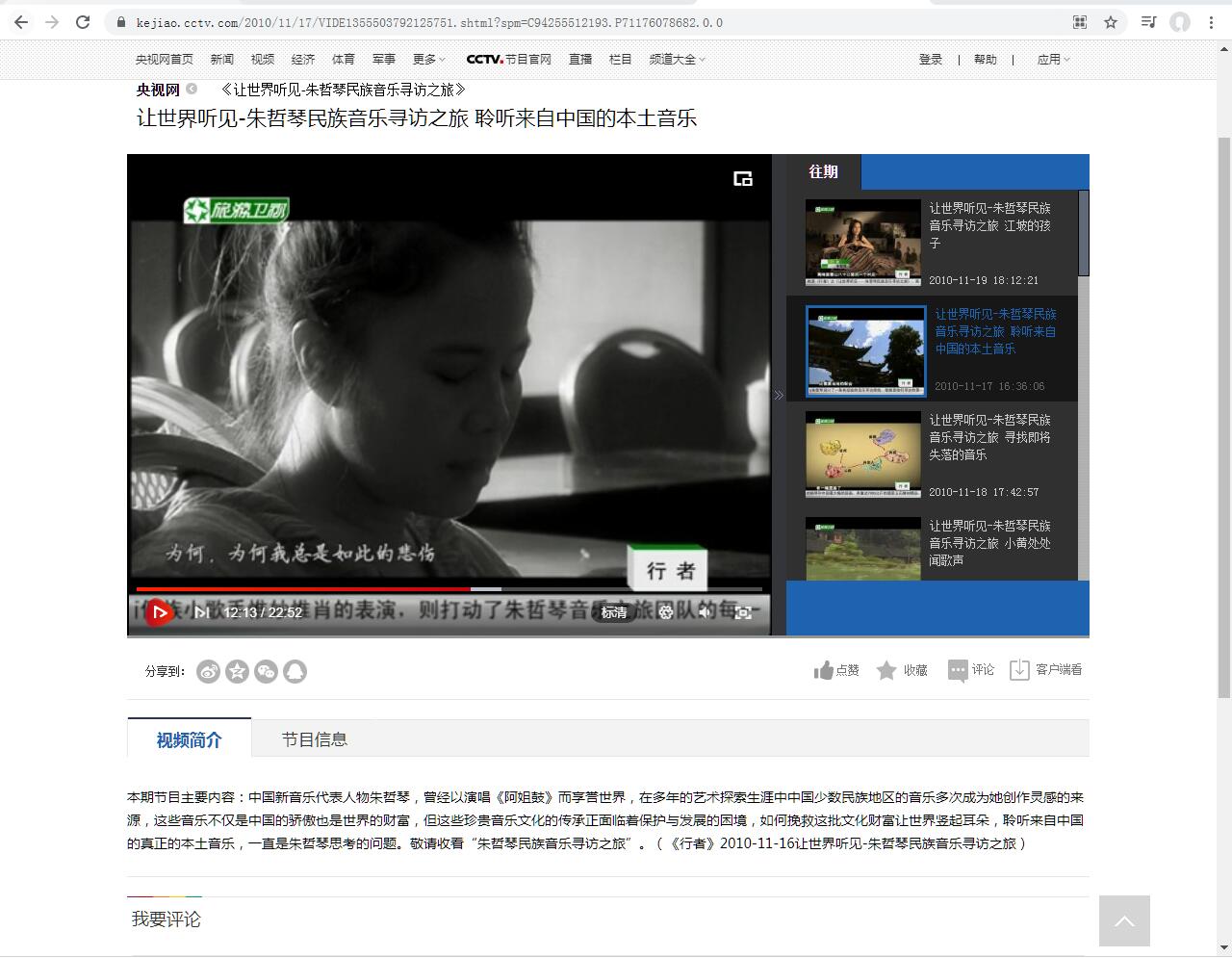Share the video to Weibo
1232x958 pixels.
tap(208, 672)
